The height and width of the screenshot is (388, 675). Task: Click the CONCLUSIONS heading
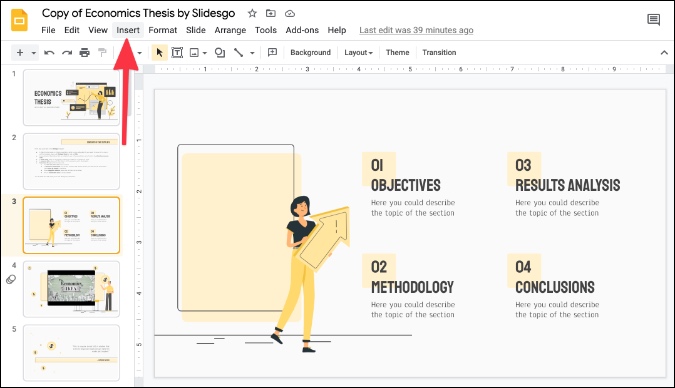click(x=555, y=287)
